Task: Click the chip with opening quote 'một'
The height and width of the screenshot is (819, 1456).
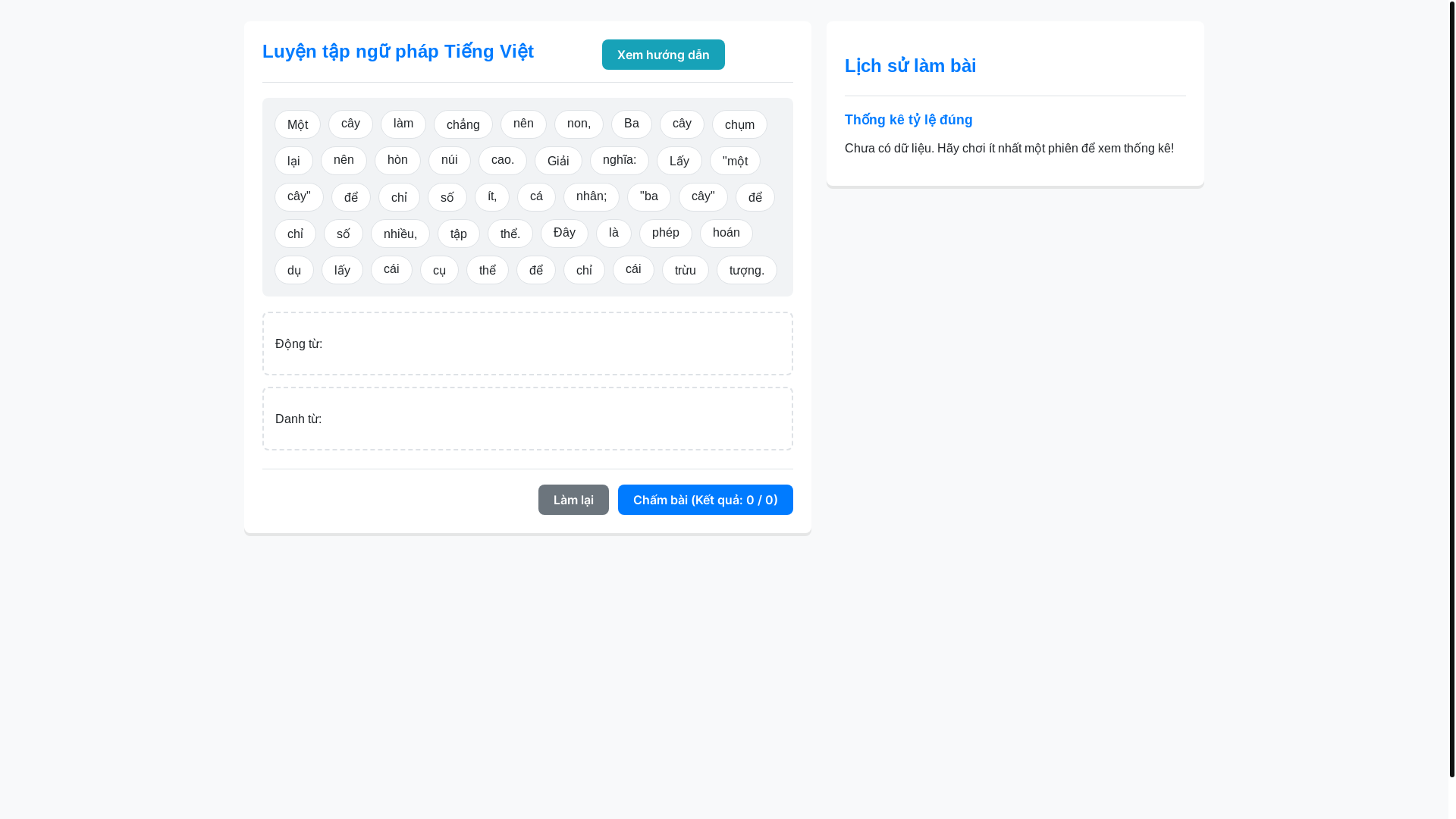Action: click(735, 161)
